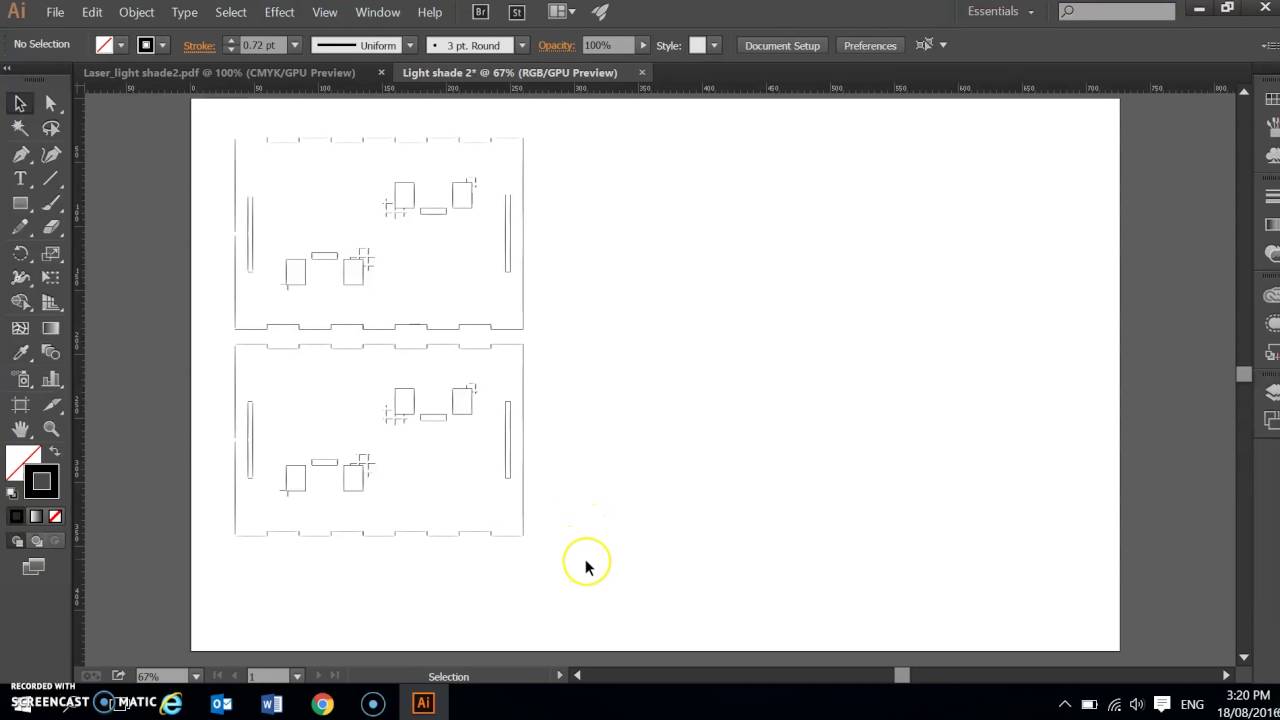The width and height of the screenshot is (1280, 720).
Task: Choose the Lasso tool
Action: (x=51, y=128)
